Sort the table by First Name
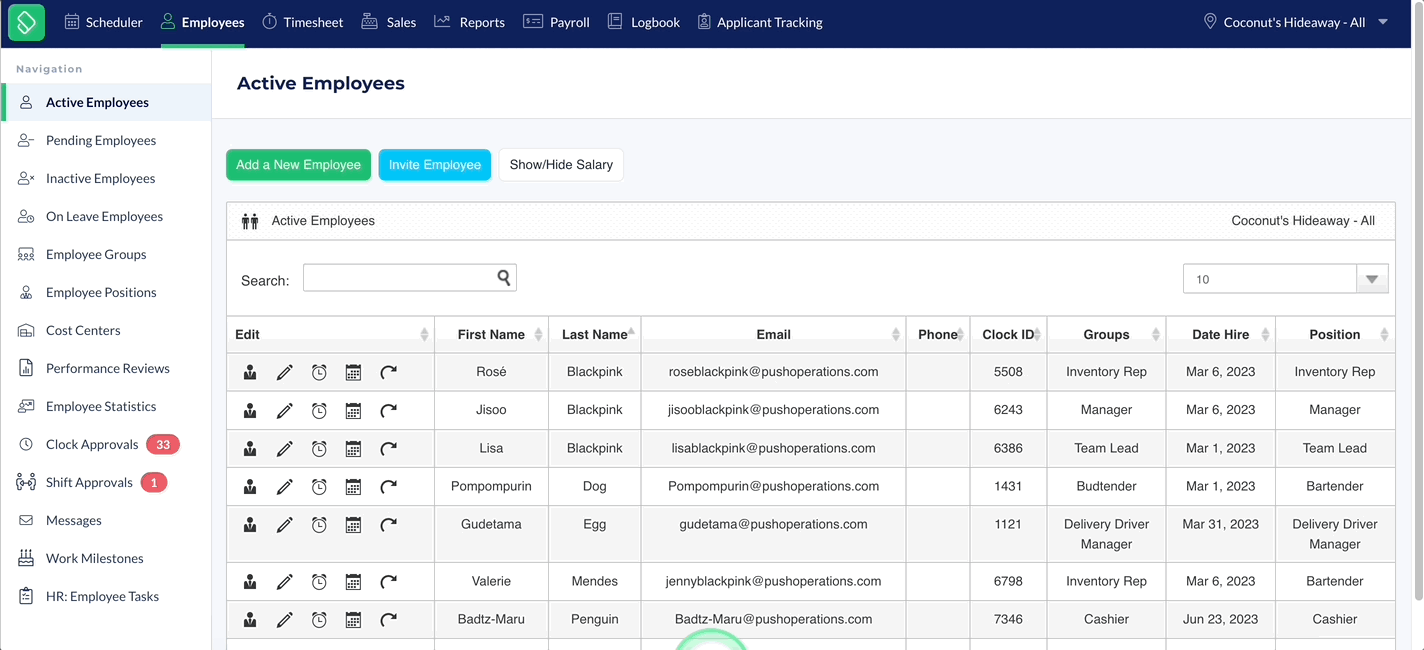Image resolution: width=1424 pixels, height=650 pixels. (491, 334)
